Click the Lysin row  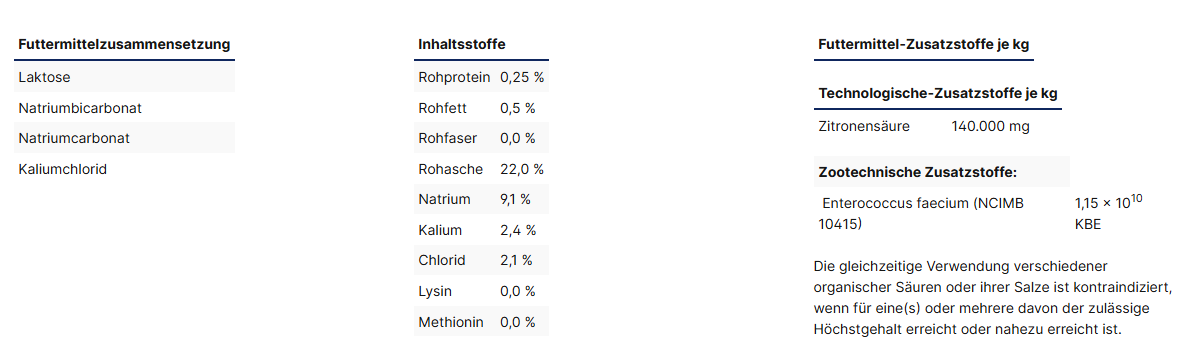(x=481, y=291)
